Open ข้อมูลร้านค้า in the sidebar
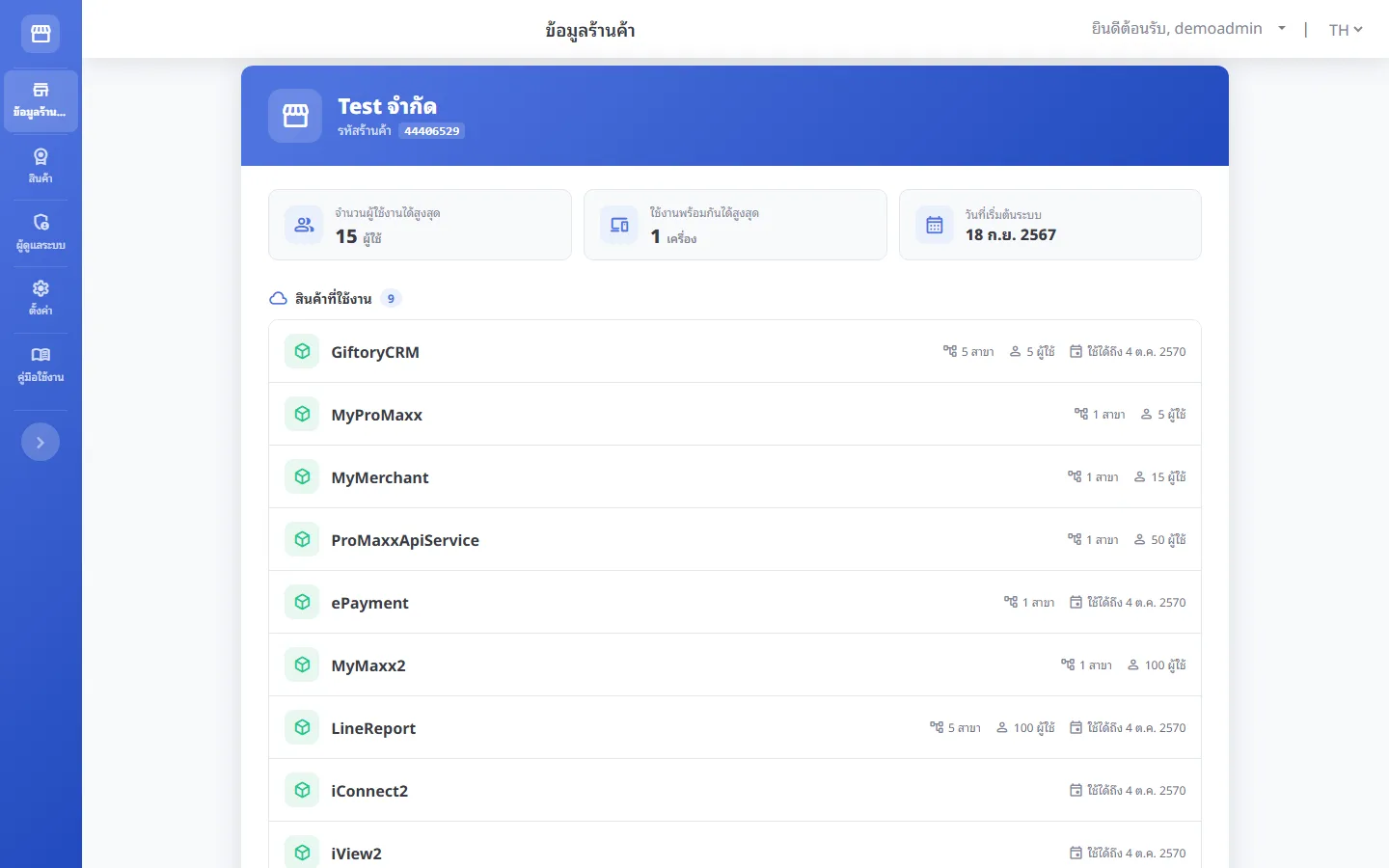The width and height of the screenshot is (1389, 868). point(41,100)
